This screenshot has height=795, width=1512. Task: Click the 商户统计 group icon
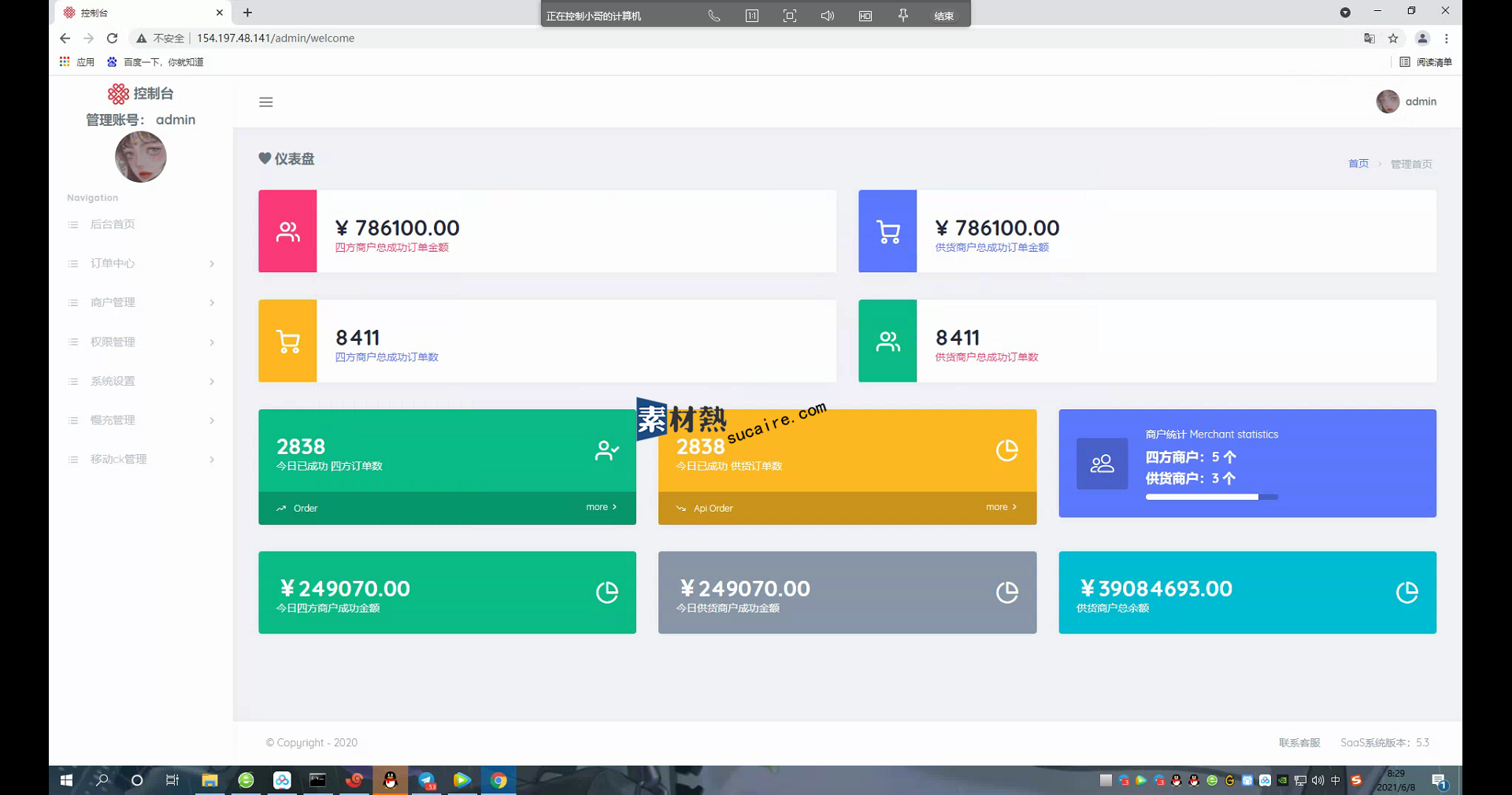1102,464
